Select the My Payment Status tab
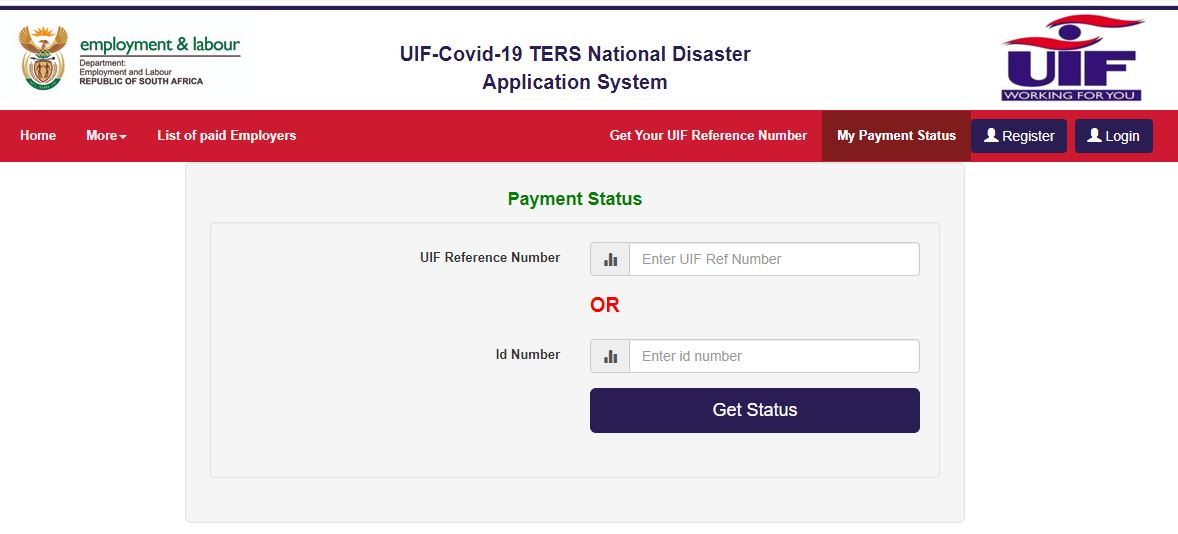The width and height of the screenshot is (1178, 534). click(x=896, y=135)
